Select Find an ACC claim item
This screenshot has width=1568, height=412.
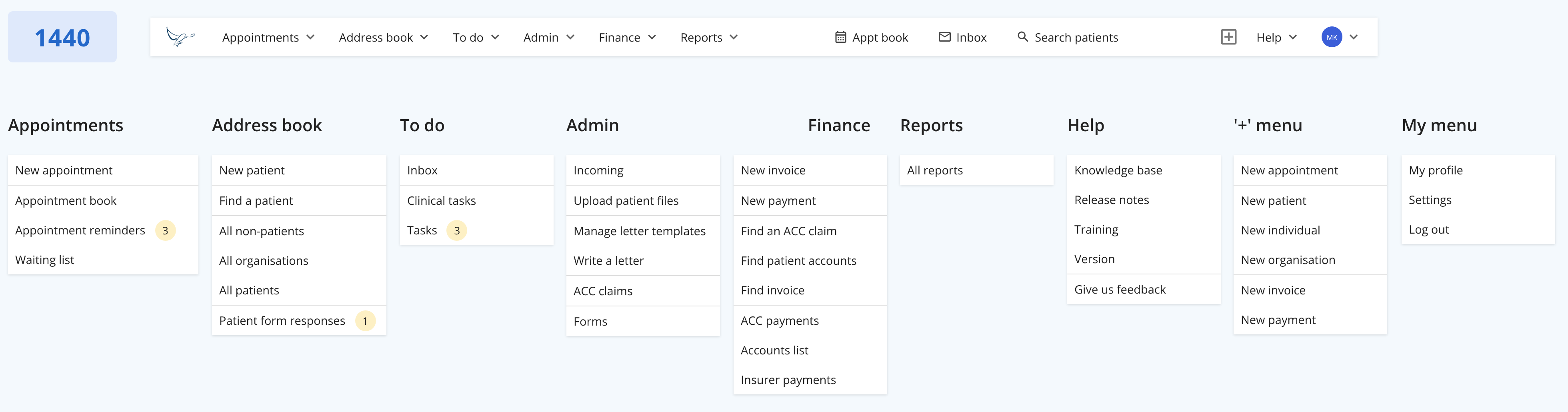[810, 231]
